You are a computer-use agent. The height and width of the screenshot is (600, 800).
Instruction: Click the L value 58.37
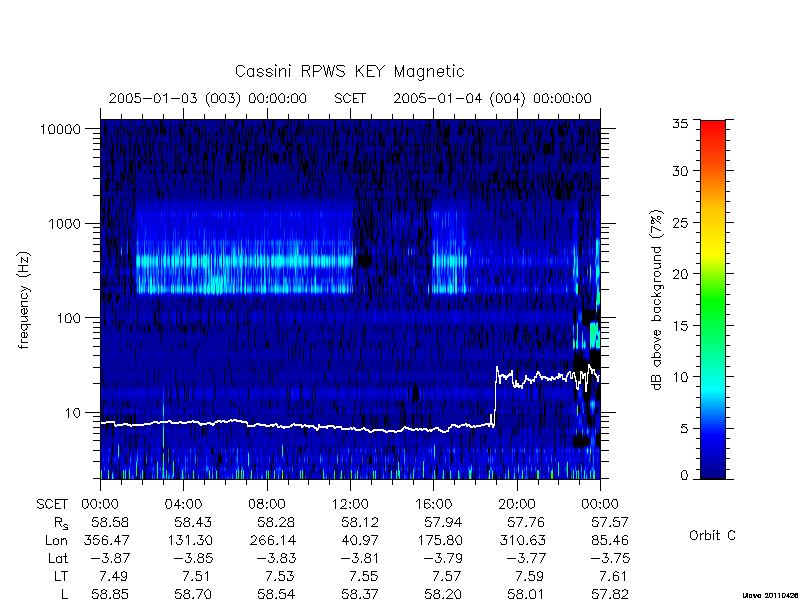(x=360, y=594)
